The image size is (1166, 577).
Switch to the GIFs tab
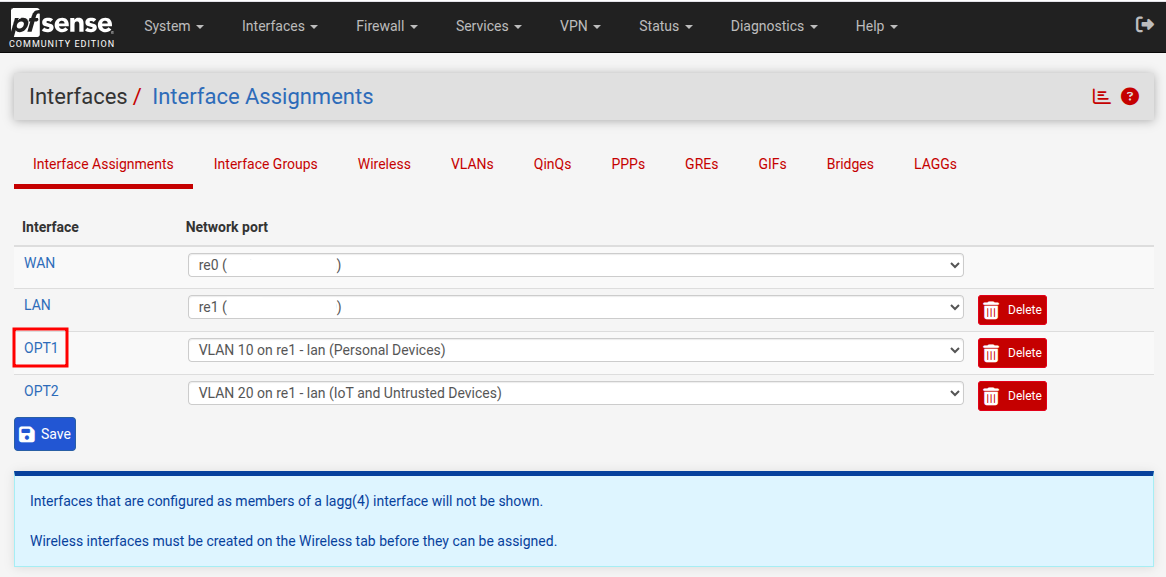773,164
